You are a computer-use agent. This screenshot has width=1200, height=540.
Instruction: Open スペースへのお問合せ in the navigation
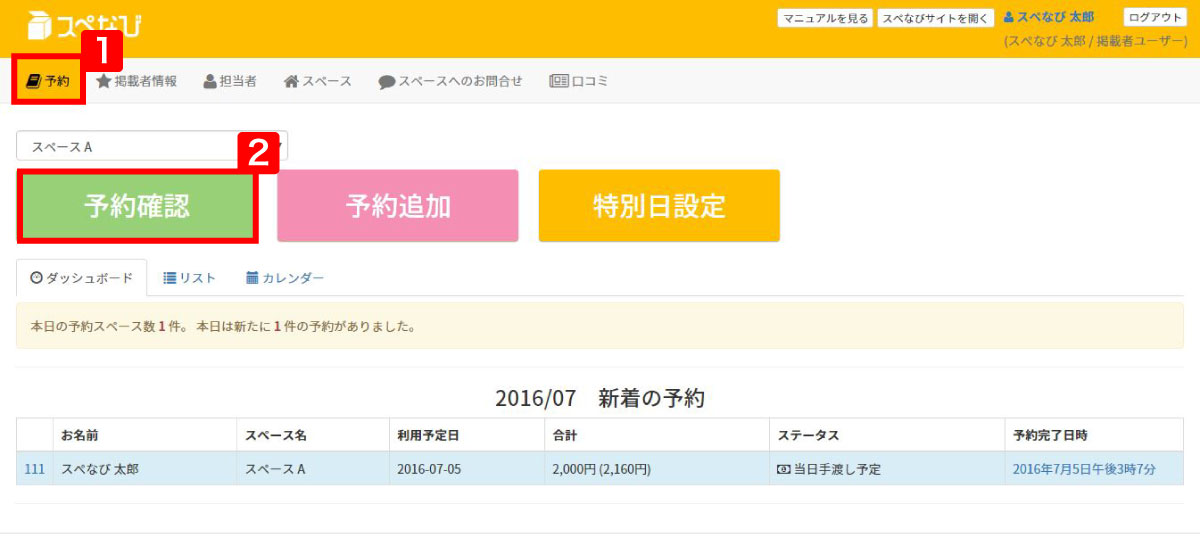click(450, 81)
